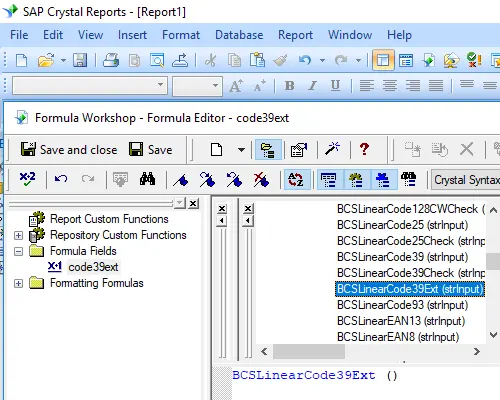This screenshot has height=400, width=500.
Task: Click Find binoculars icon
Action: [147, 179]
